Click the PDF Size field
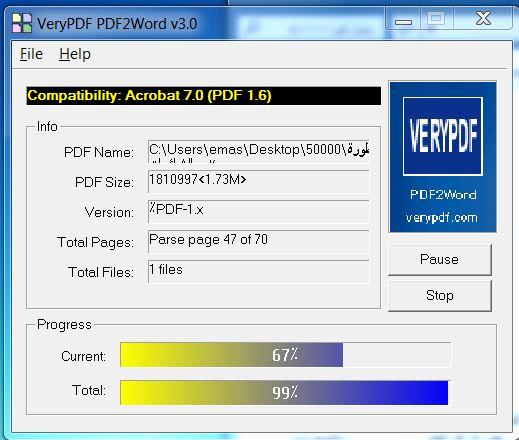Screen dimensions: 519x440 (x=259, y=182)
